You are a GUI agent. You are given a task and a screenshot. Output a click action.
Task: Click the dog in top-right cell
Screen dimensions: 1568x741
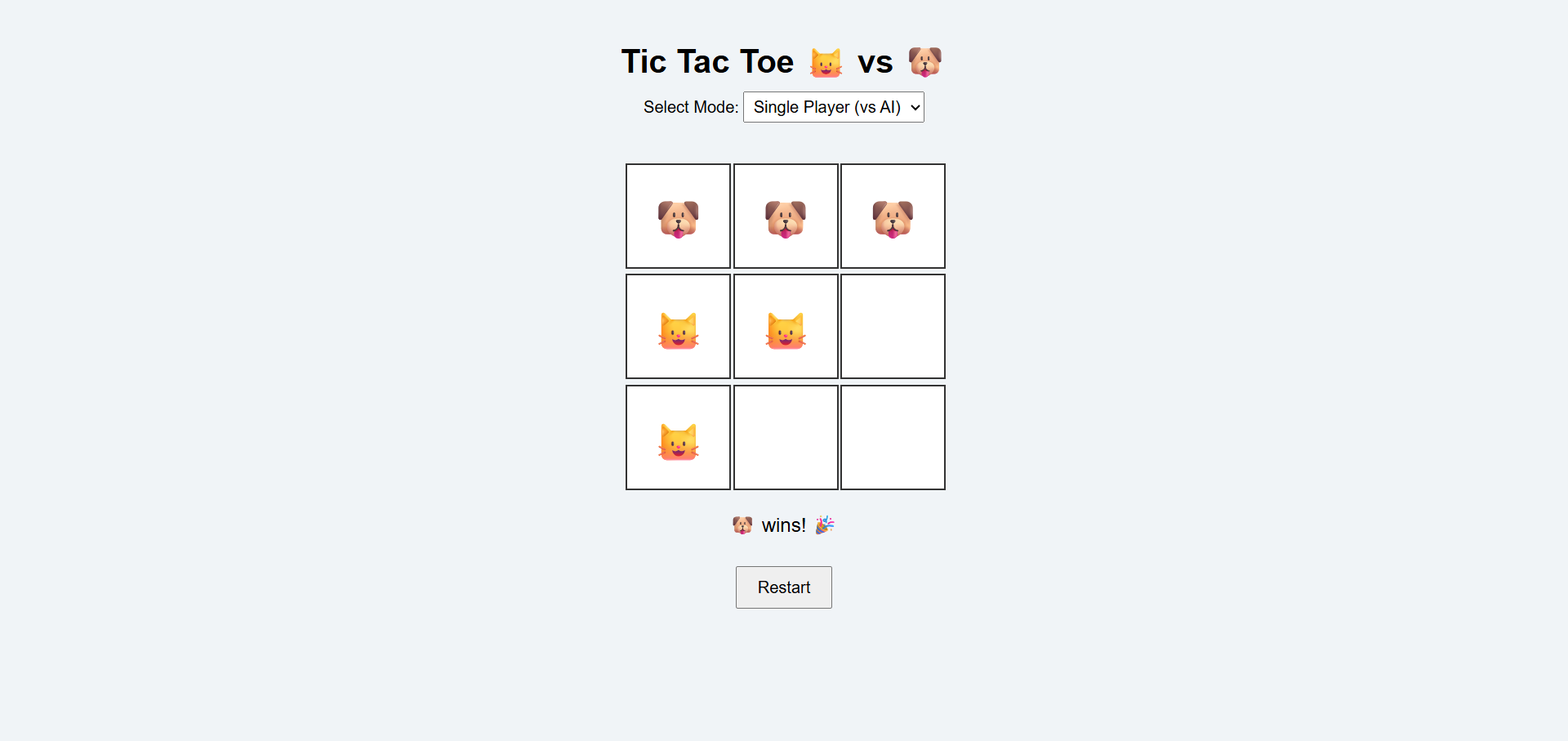coord(893,219)
